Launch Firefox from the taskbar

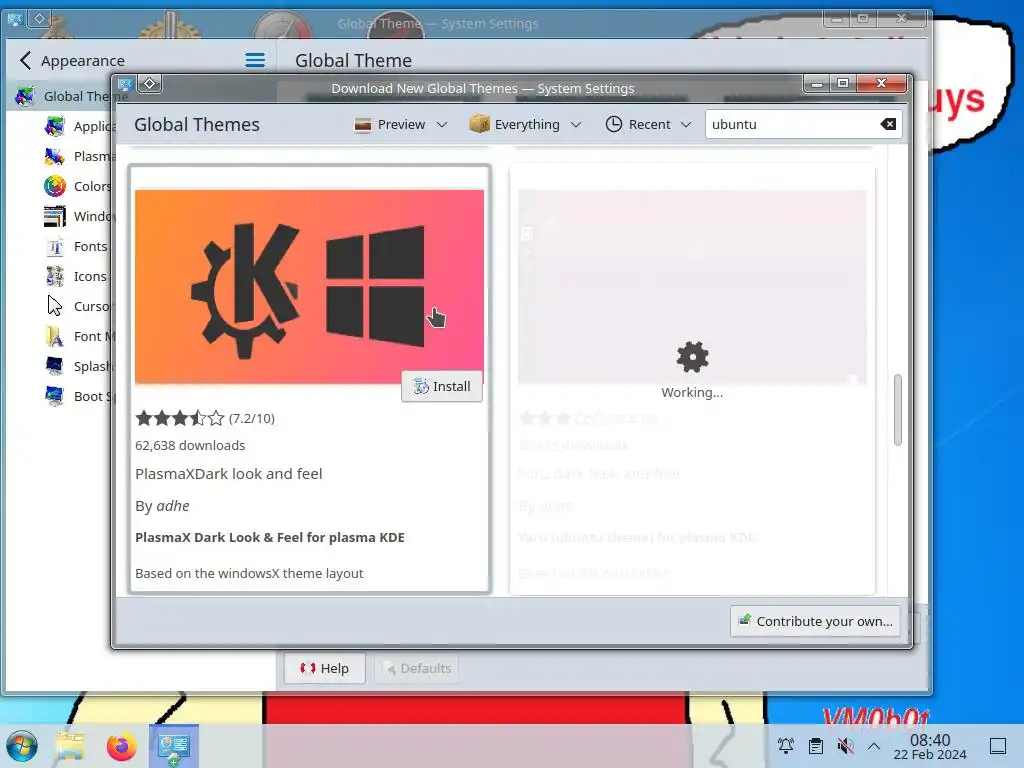coord(121,746)
